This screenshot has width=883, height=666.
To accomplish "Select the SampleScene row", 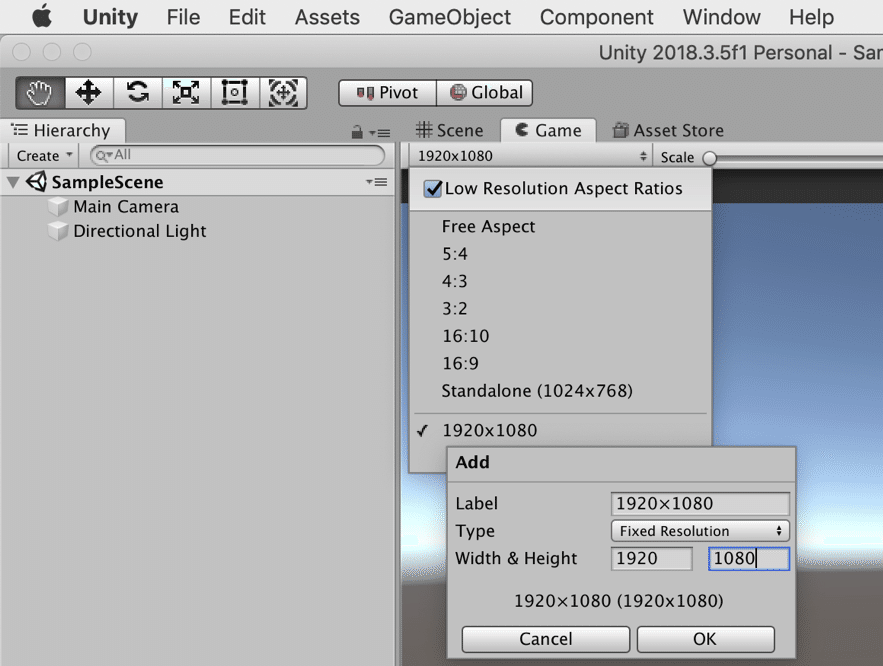I will 197,182.
